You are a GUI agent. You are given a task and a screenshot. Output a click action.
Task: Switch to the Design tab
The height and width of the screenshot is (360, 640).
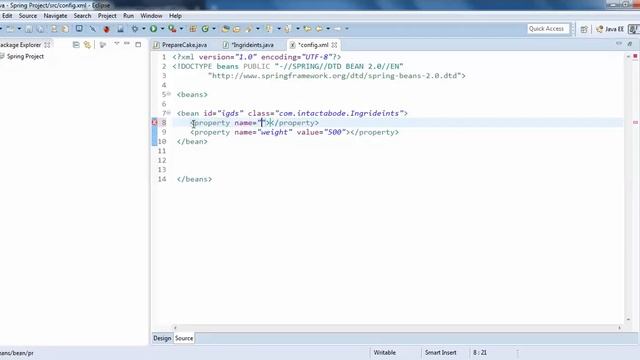pos(162,338)
